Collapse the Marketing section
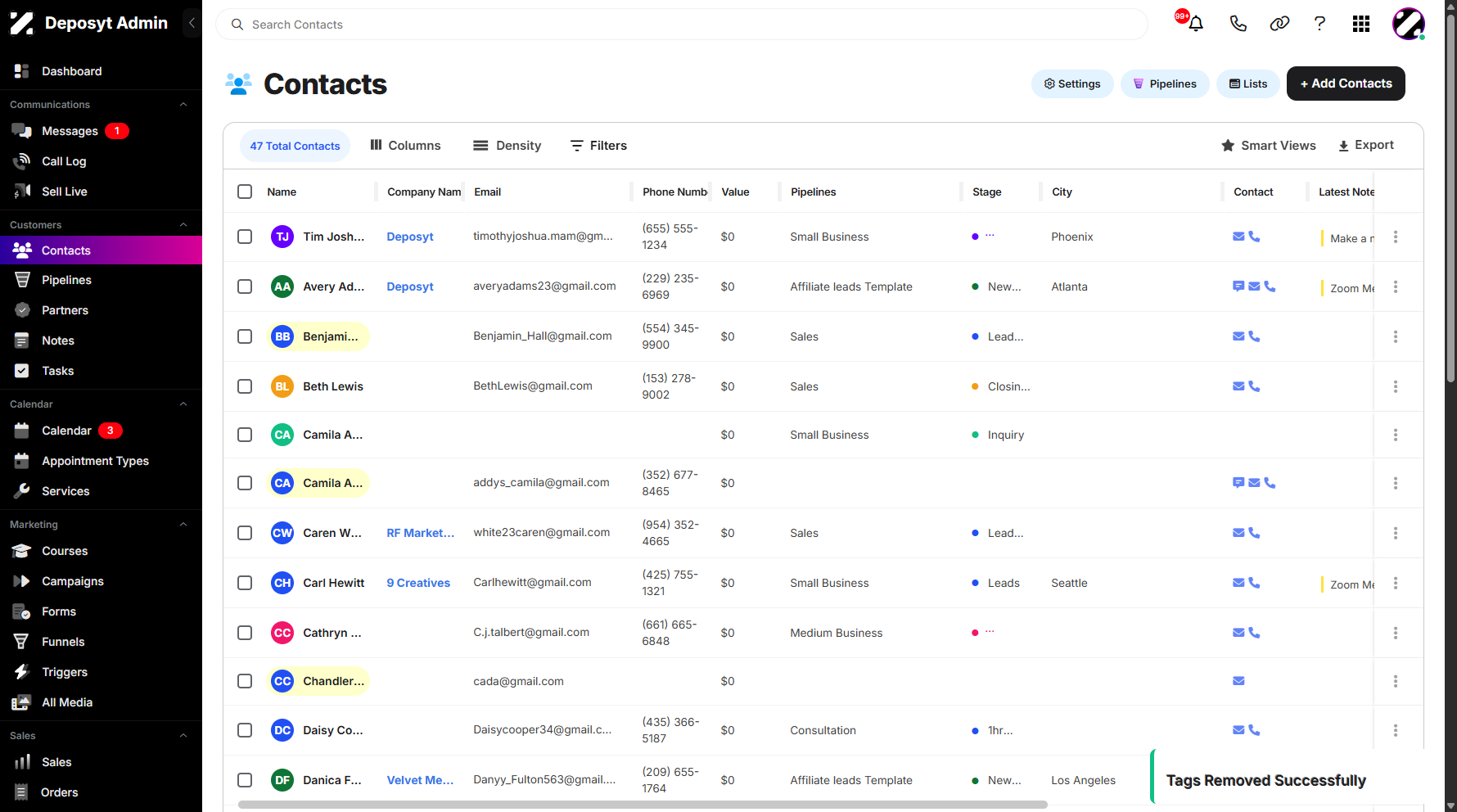This screenshot has width=1457, height=812. click(x=183, y=525)
